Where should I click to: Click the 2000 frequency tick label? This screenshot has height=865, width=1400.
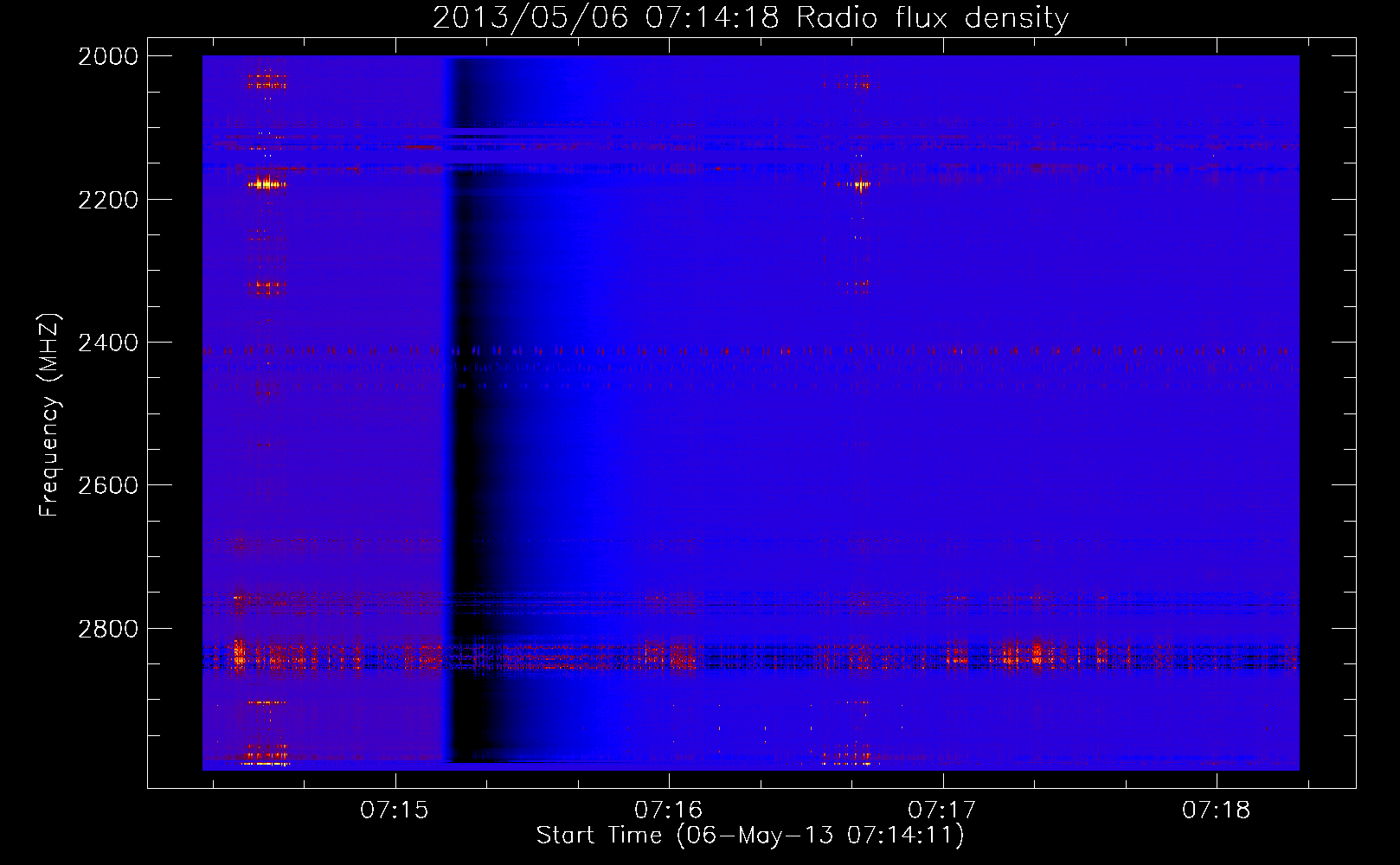click(x=108, y=56)
